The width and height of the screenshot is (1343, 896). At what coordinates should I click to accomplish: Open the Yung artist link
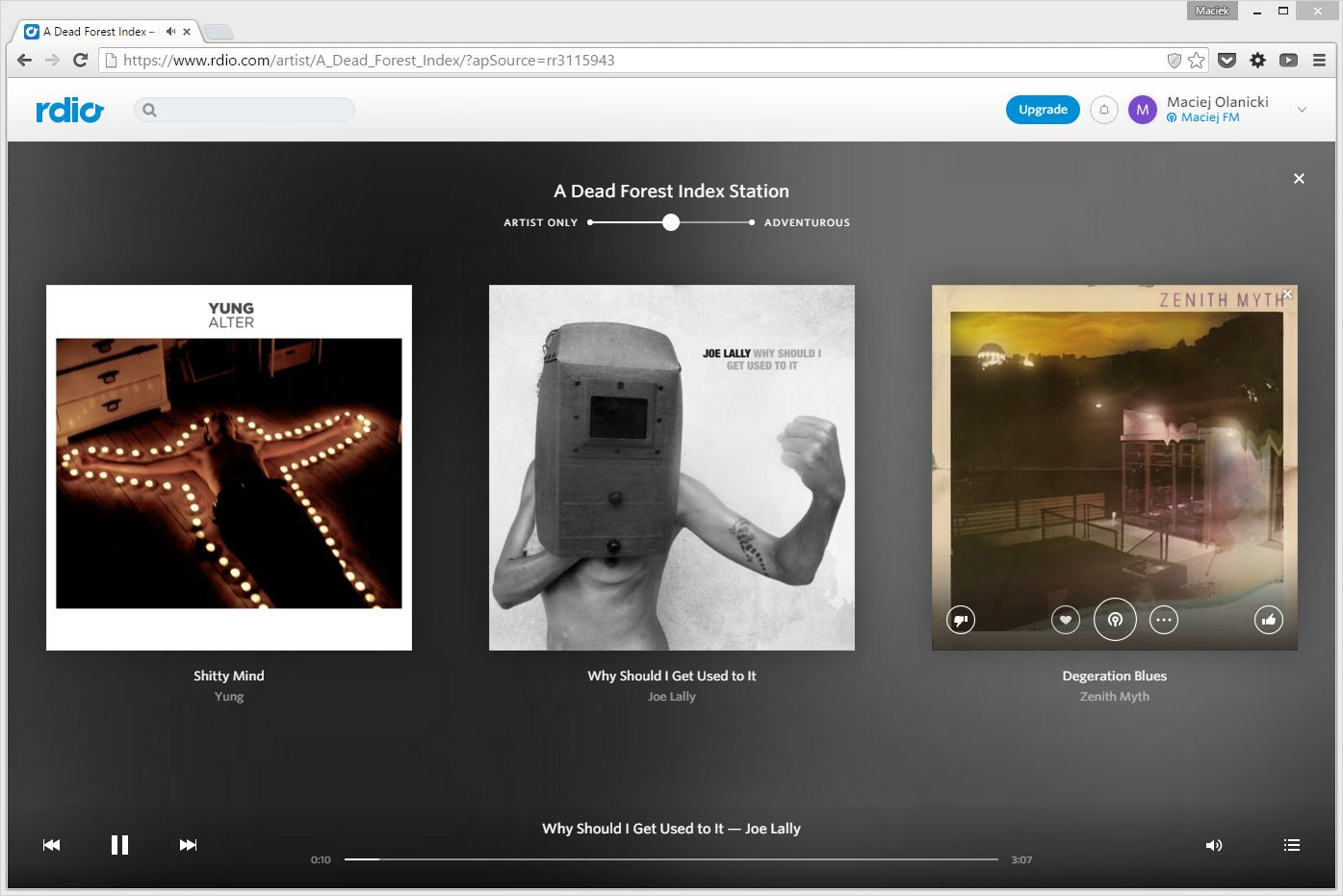tap(229, 697)
